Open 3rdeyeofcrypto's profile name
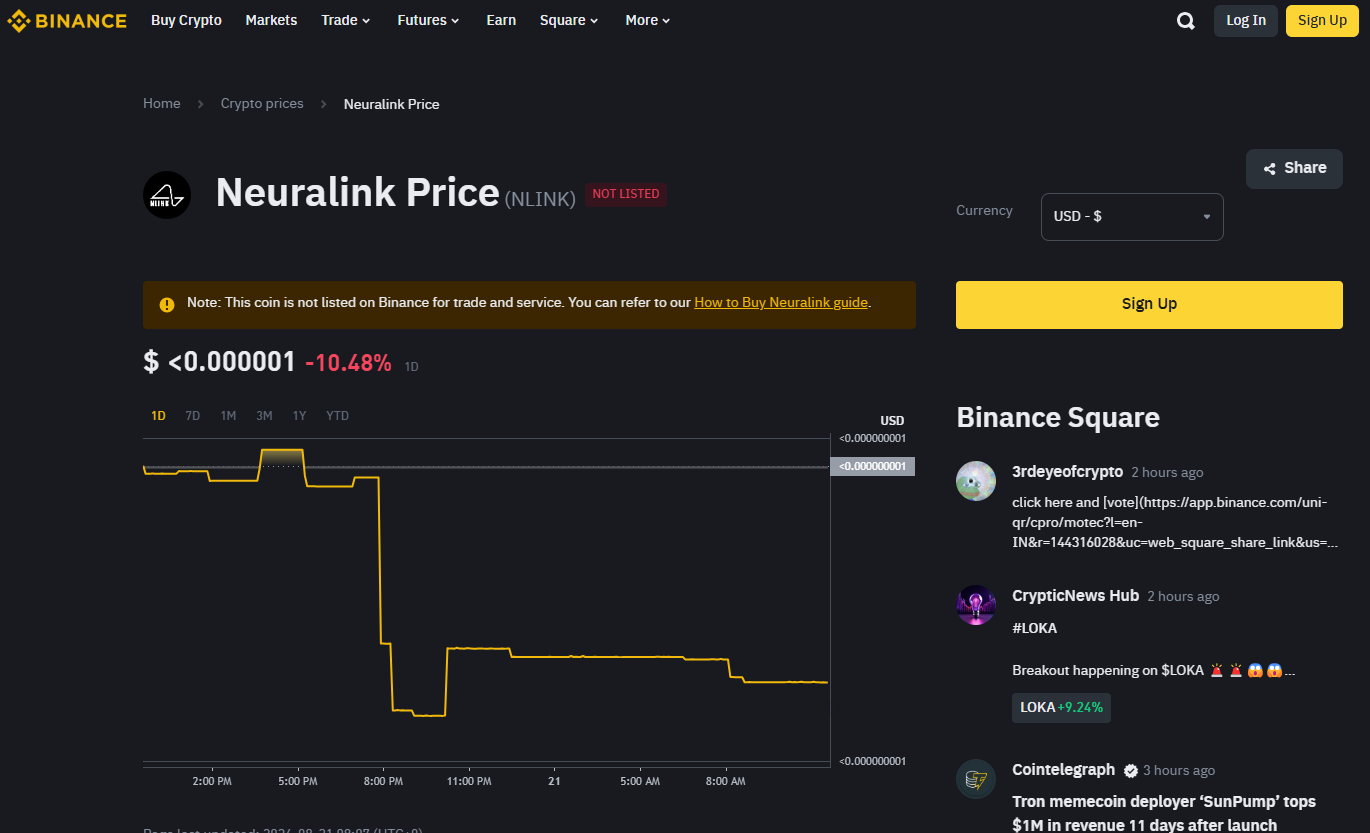This screenshot has width=1370, height=833. 1067,472
